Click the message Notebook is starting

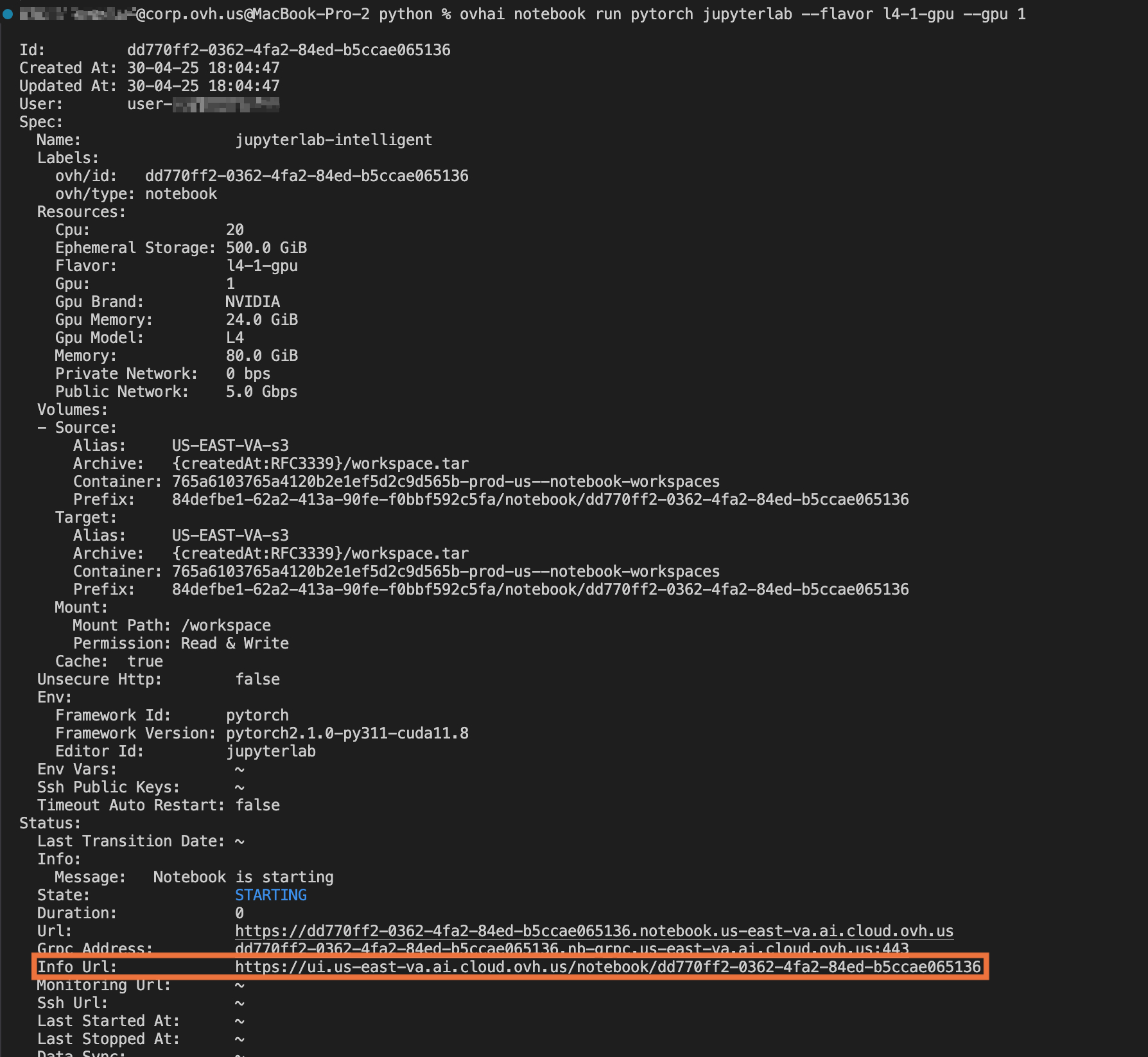coord(243,877)
